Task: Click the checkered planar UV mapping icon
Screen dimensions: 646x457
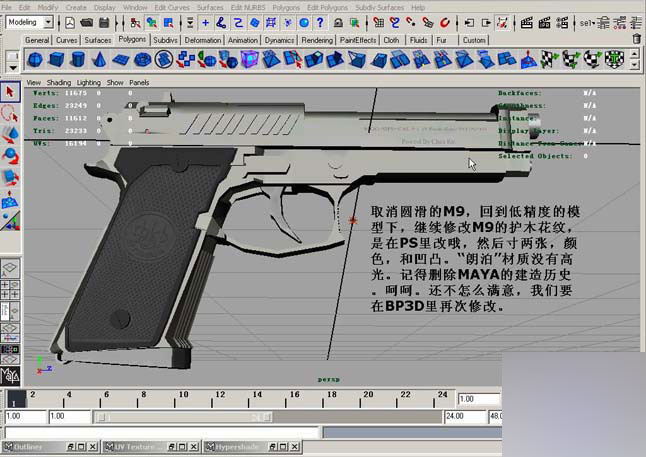Action: [550, 60]
